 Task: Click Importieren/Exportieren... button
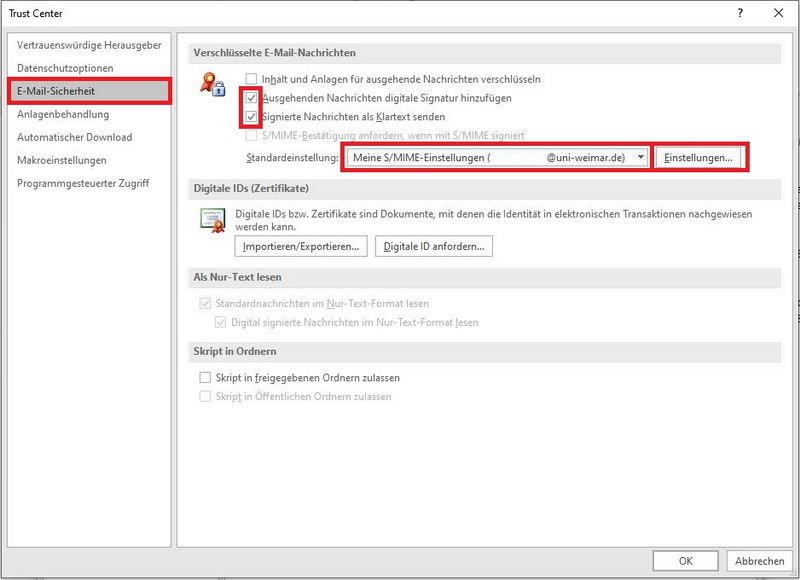(301, 246)
